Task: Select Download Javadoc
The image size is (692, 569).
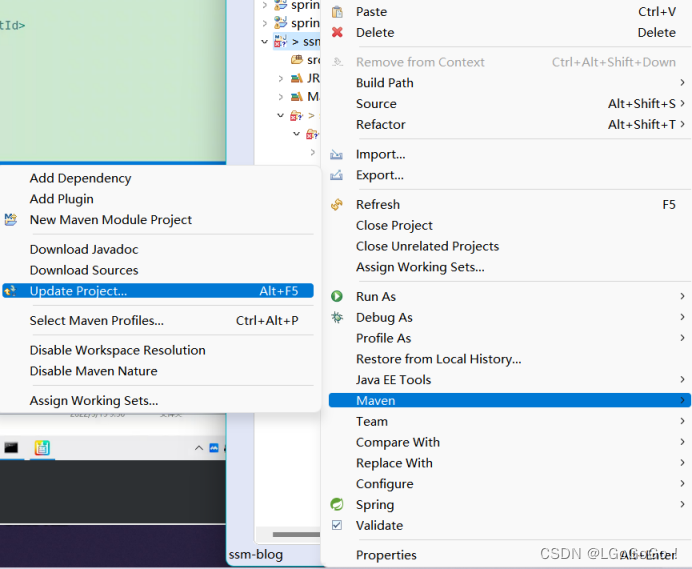Action: 158,249
